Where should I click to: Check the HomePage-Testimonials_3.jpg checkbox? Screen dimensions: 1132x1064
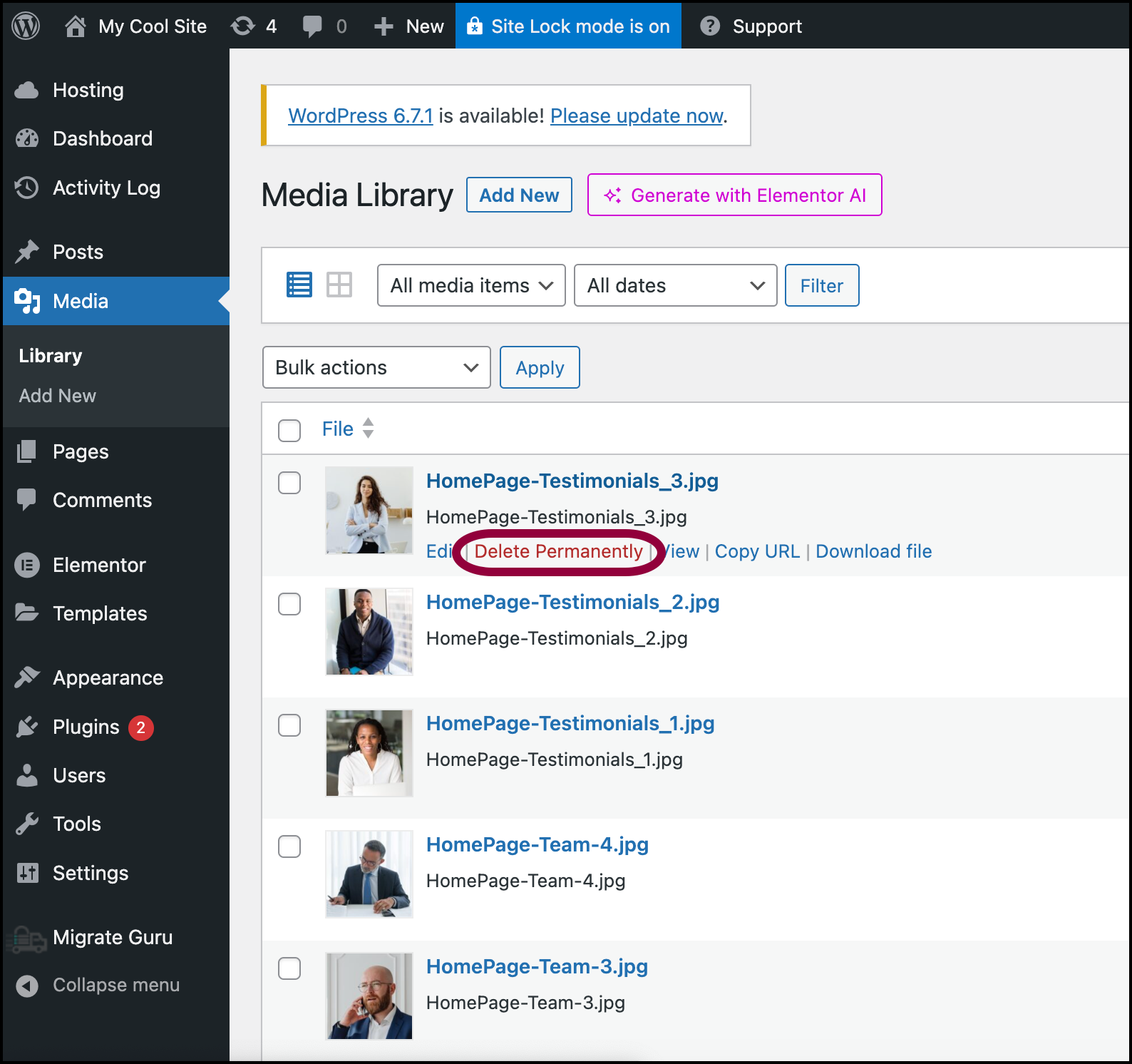point(289,483)
